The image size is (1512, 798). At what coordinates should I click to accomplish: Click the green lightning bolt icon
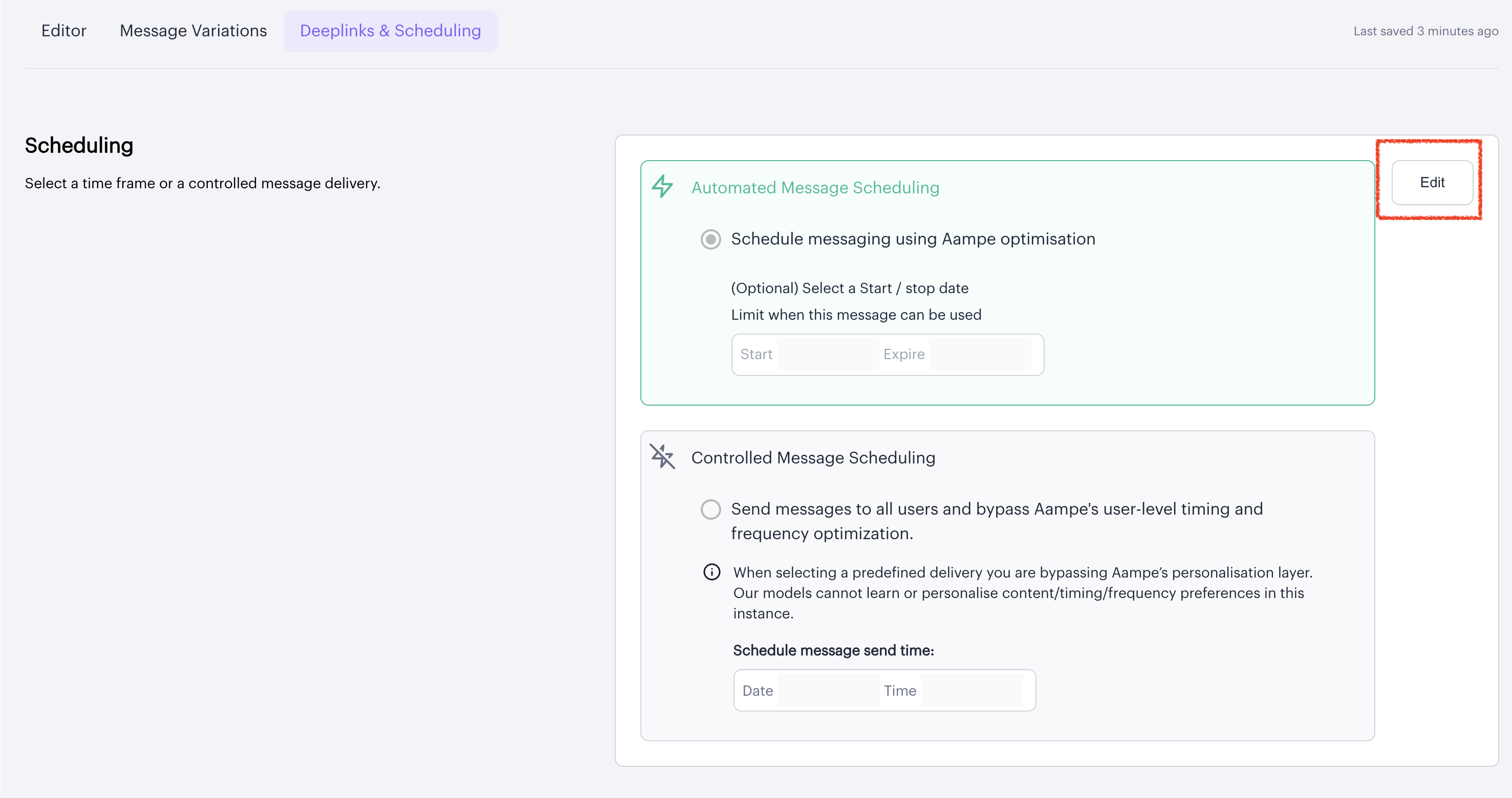coord(662,187)
